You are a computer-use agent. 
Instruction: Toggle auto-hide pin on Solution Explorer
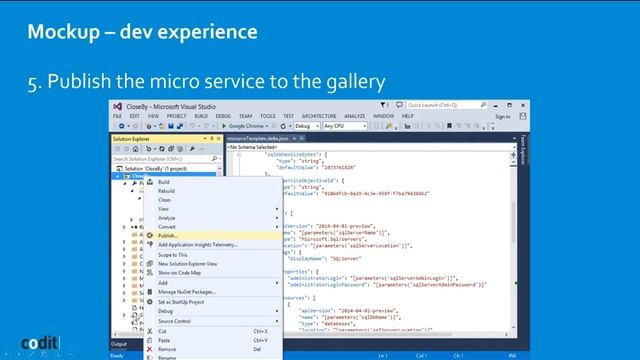[x=211, y=139]
